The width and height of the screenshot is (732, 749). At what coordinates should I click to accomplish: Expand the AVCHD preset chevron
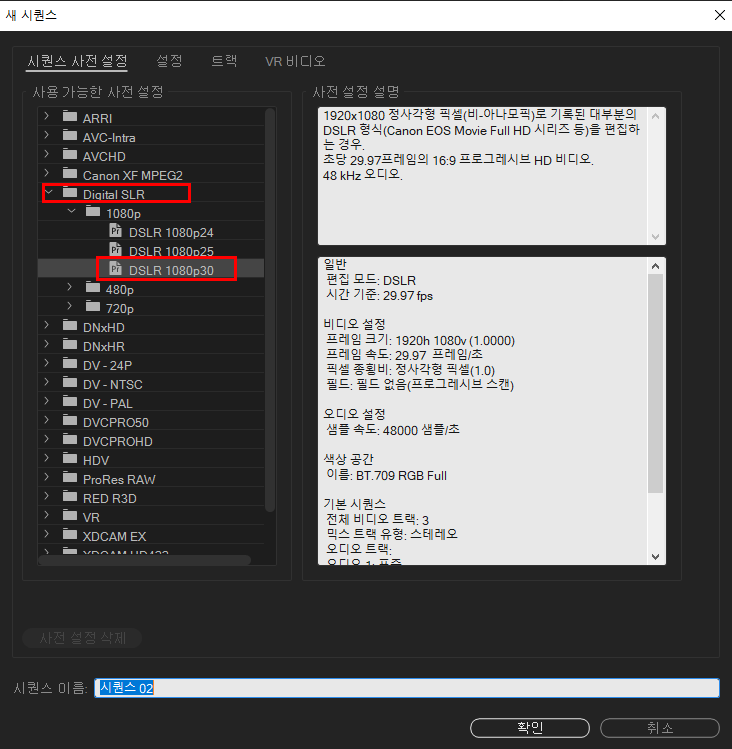46,154
